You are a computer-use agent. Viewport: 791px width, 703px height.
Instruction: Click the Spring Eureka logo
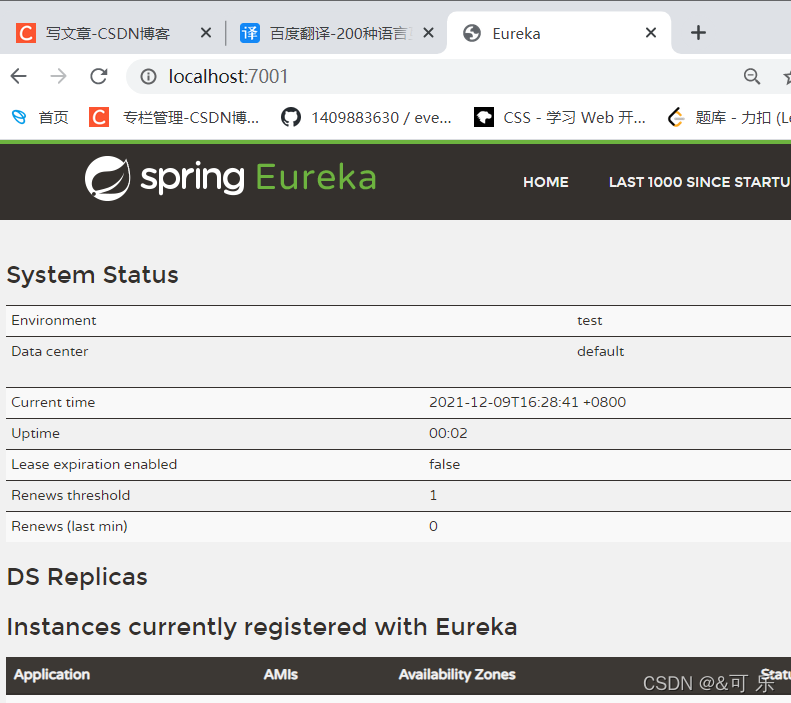[x=231, y=178]
